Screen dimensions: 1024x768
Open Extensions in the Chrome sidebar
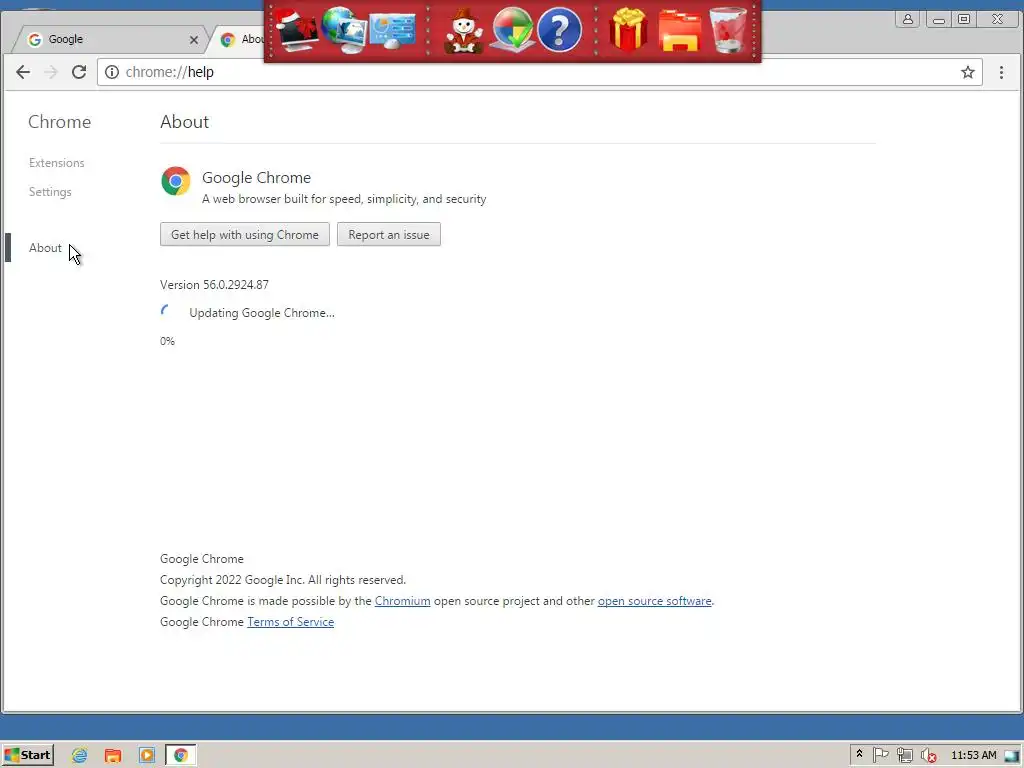tap(56, 163)
